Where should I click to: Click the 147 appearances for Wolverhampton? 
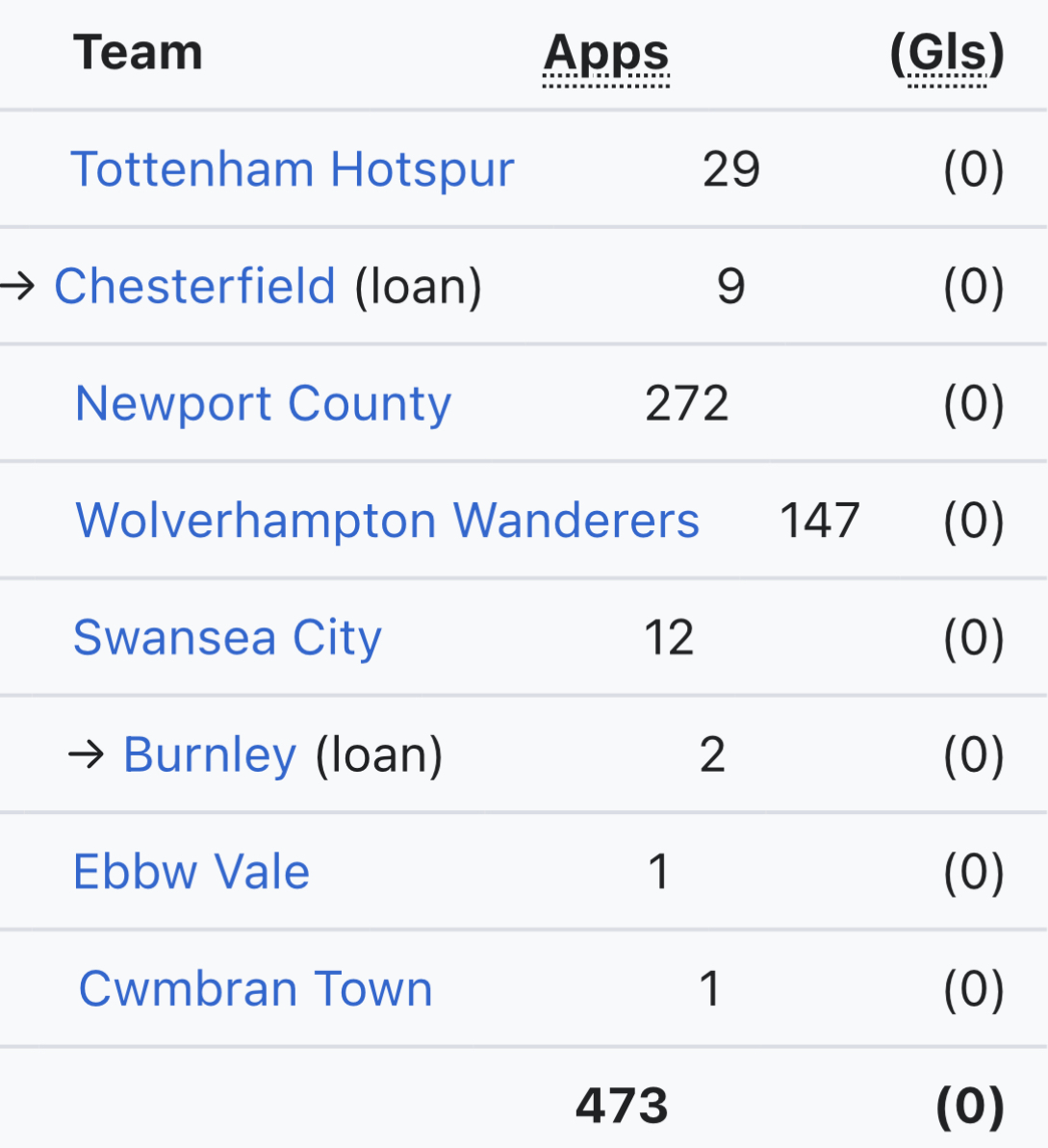click(x=819, y=521)
